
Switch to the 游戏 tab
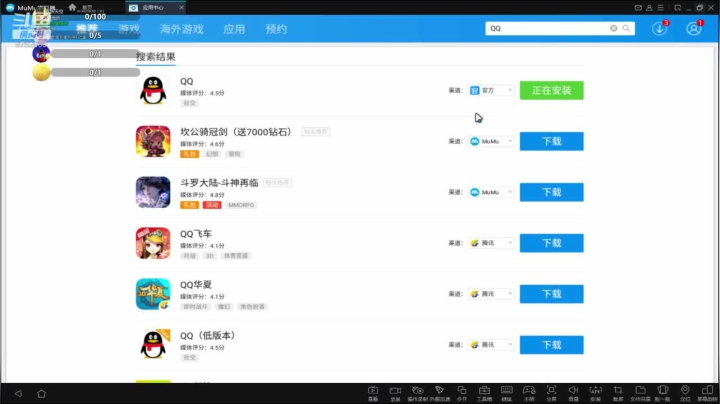[x=129, y=29]
